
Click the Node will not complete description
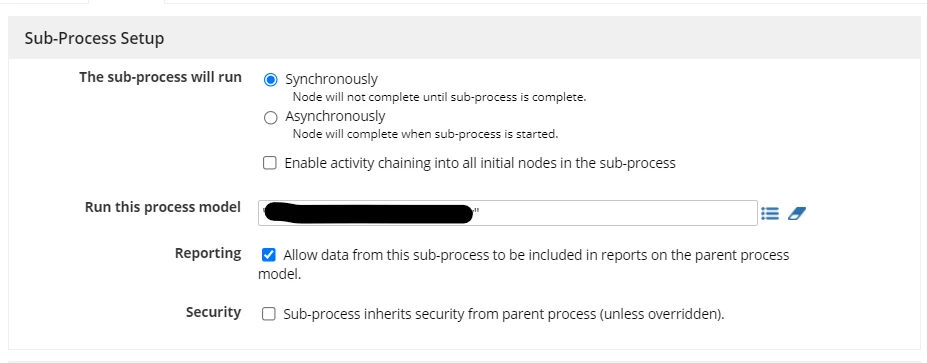click(x=439, y=97)
